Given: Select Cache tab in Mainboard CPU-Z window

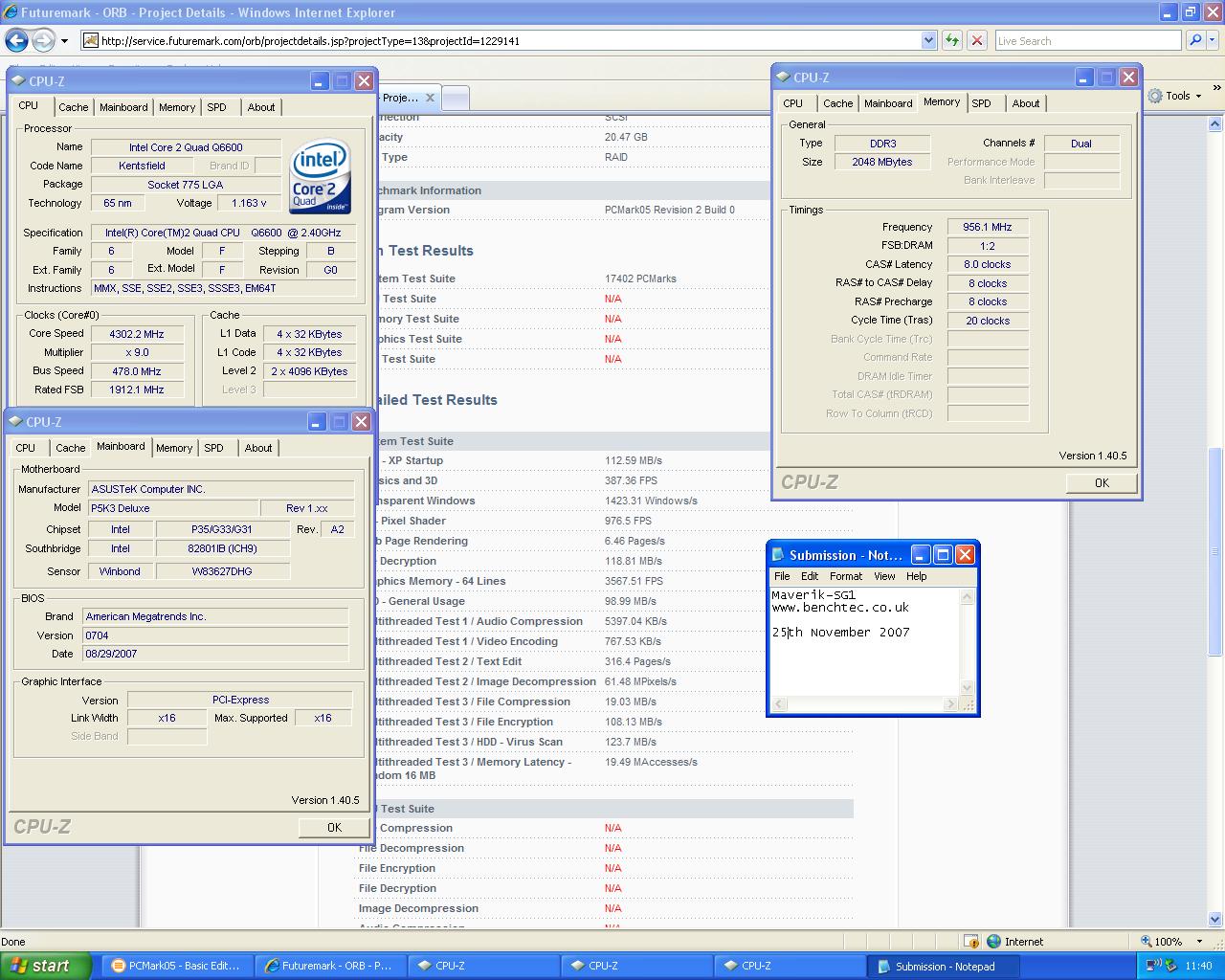Looking at the screenshot, I should (x=71, y=448).
